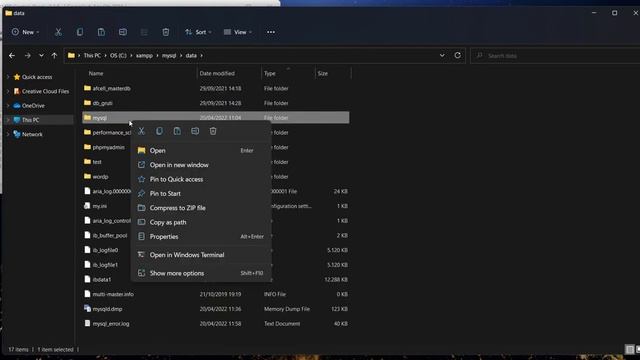Click Rename icon in the context menu
640x360 pixels.
[195, 131]
